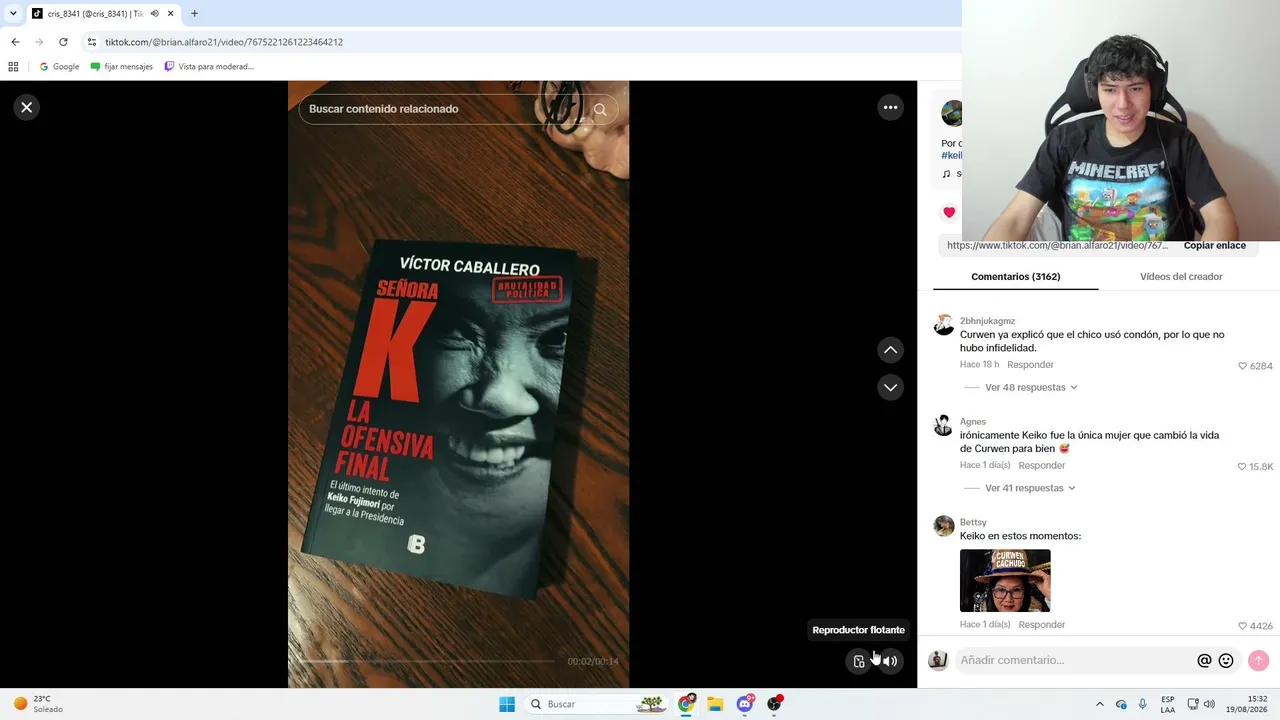Click the tiktok.com address bar URL
1280x720 pixels.
tap(224, 42)
